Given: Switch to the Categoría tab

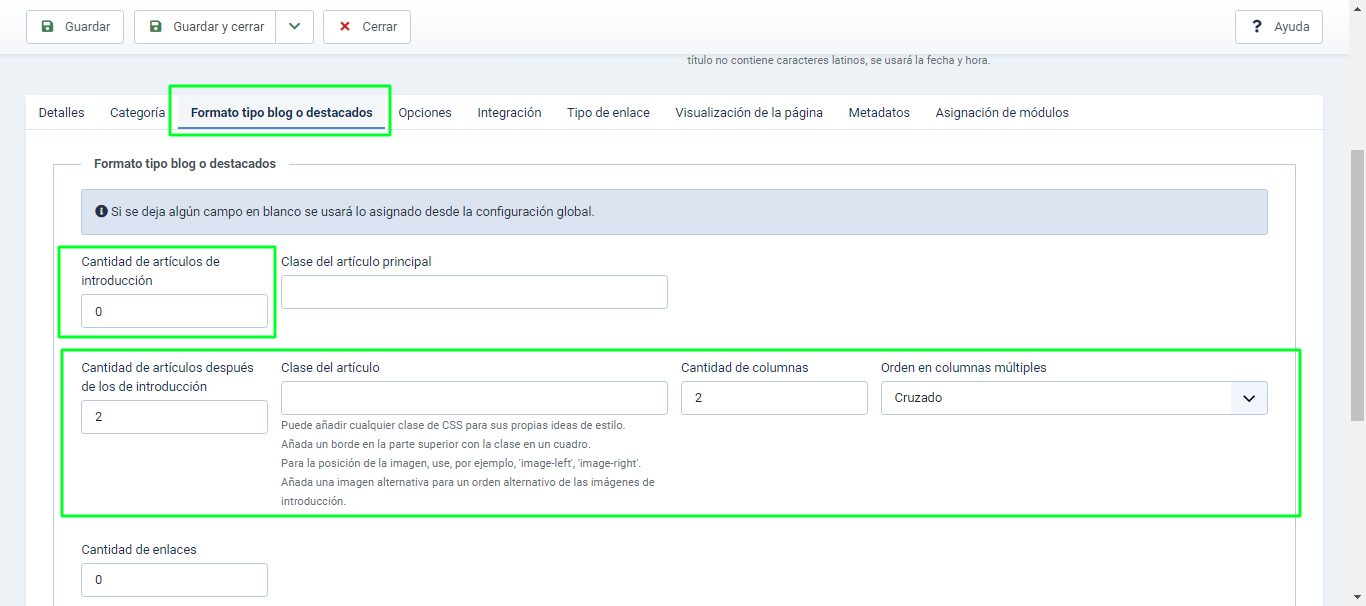Looking at the screenshot, I should tap(137, 113).
